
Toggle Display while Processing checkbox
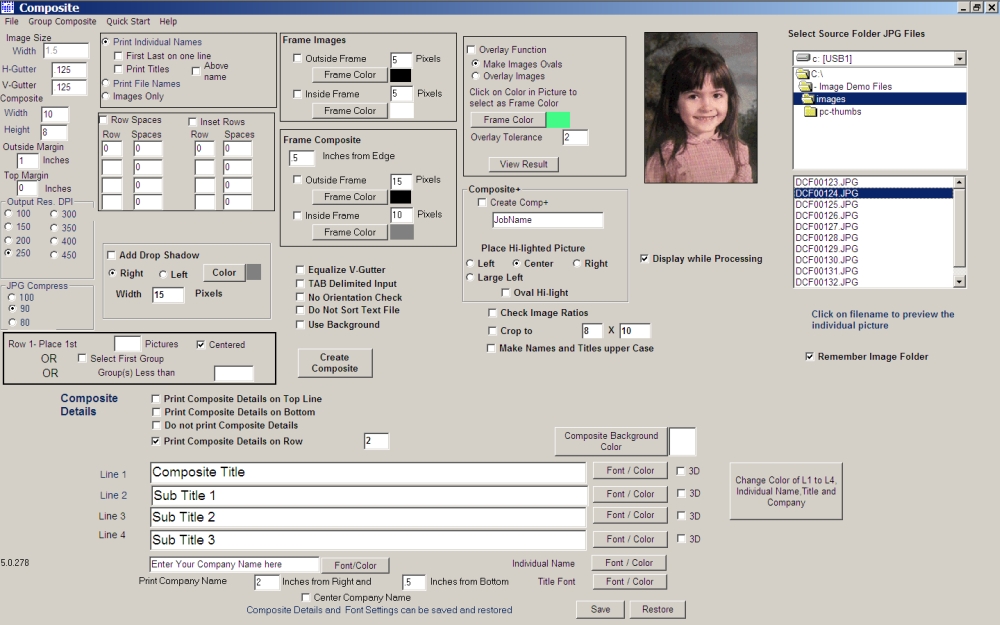644,258
